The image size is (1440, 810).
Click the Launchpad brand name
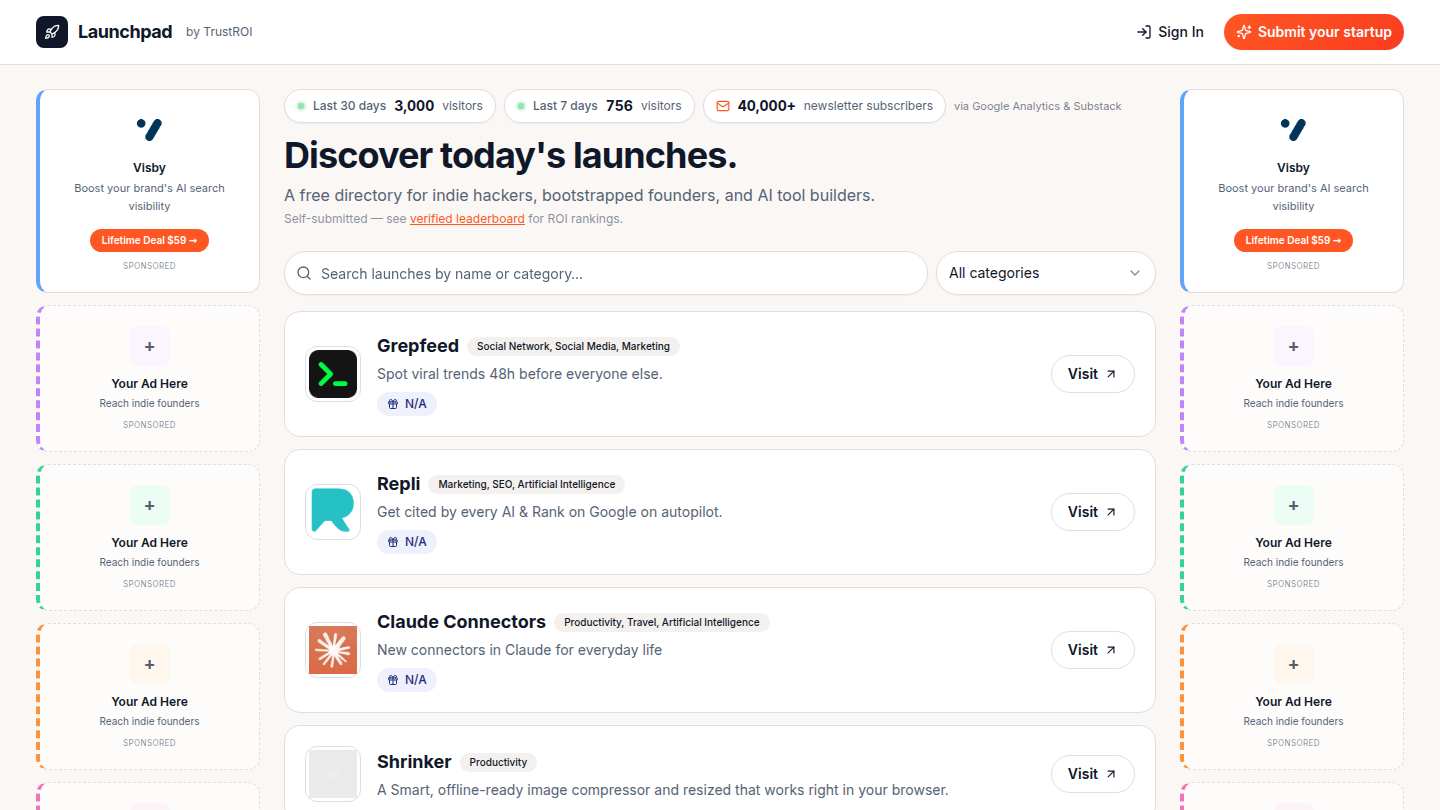pyautogui.click(x=125, y=32)
